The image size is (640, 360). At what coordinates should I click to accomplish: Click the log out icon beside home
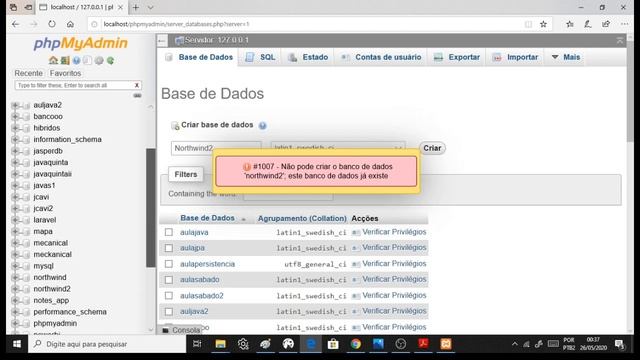coord(65,60)
